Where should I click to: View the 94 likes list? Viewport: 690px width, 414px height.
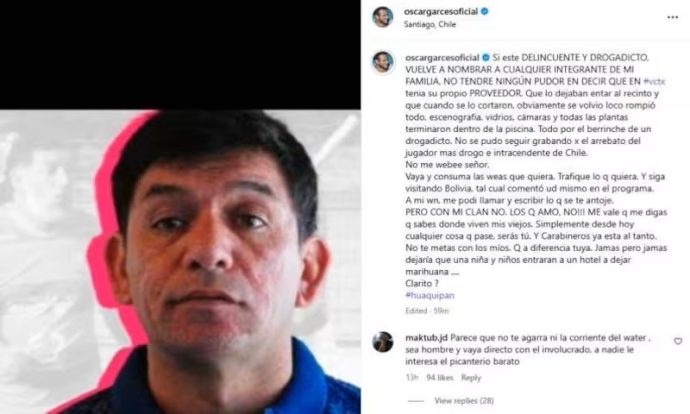point(440,377)
